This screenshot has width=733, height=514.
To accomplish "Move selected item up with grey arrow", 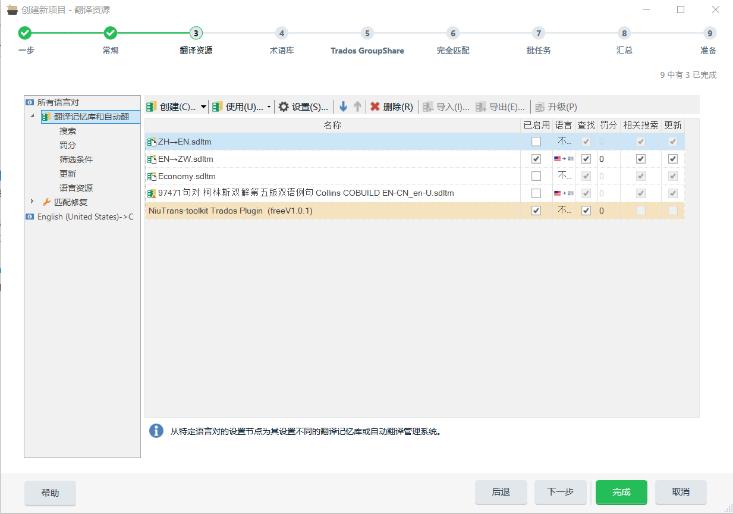I will coord(358,107).
